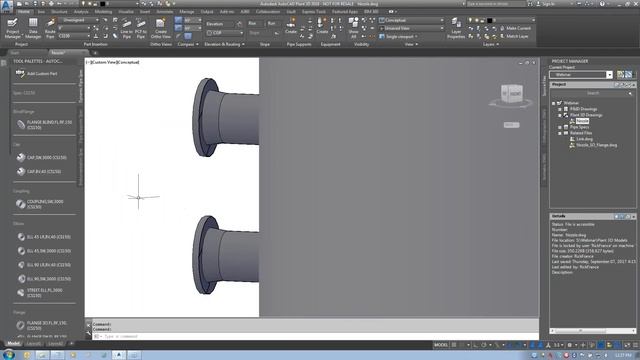Screen dimensions: 640x360
Task: Select ELL 90 SW 3000 part
Action: pos(44,278)
